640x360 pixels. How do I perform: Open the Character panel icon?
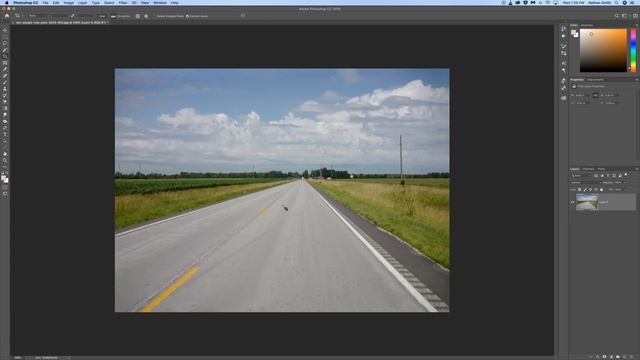564,63
